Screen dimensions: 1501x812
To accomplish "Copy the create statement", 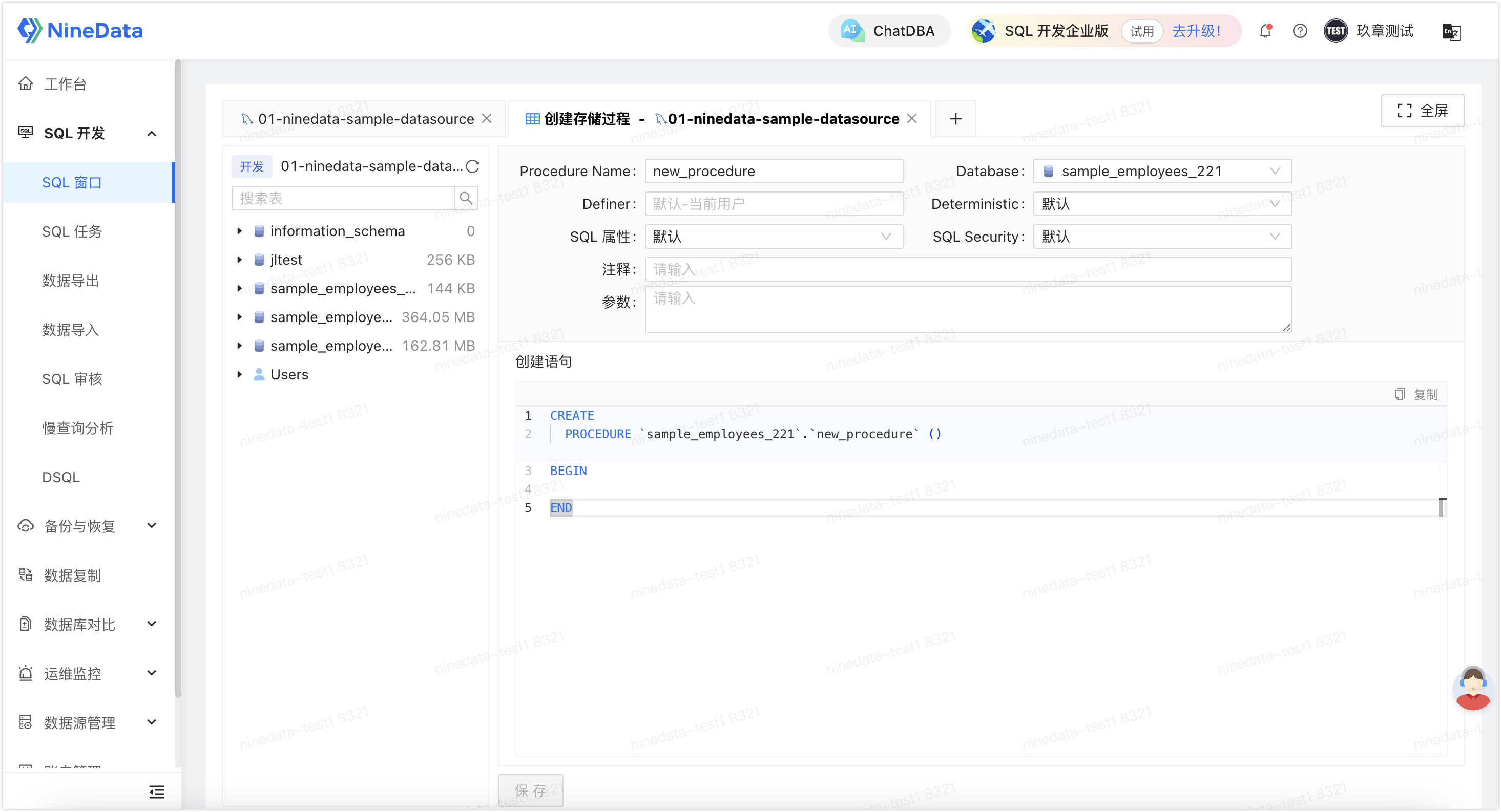I will click(x=1416, y=394).
